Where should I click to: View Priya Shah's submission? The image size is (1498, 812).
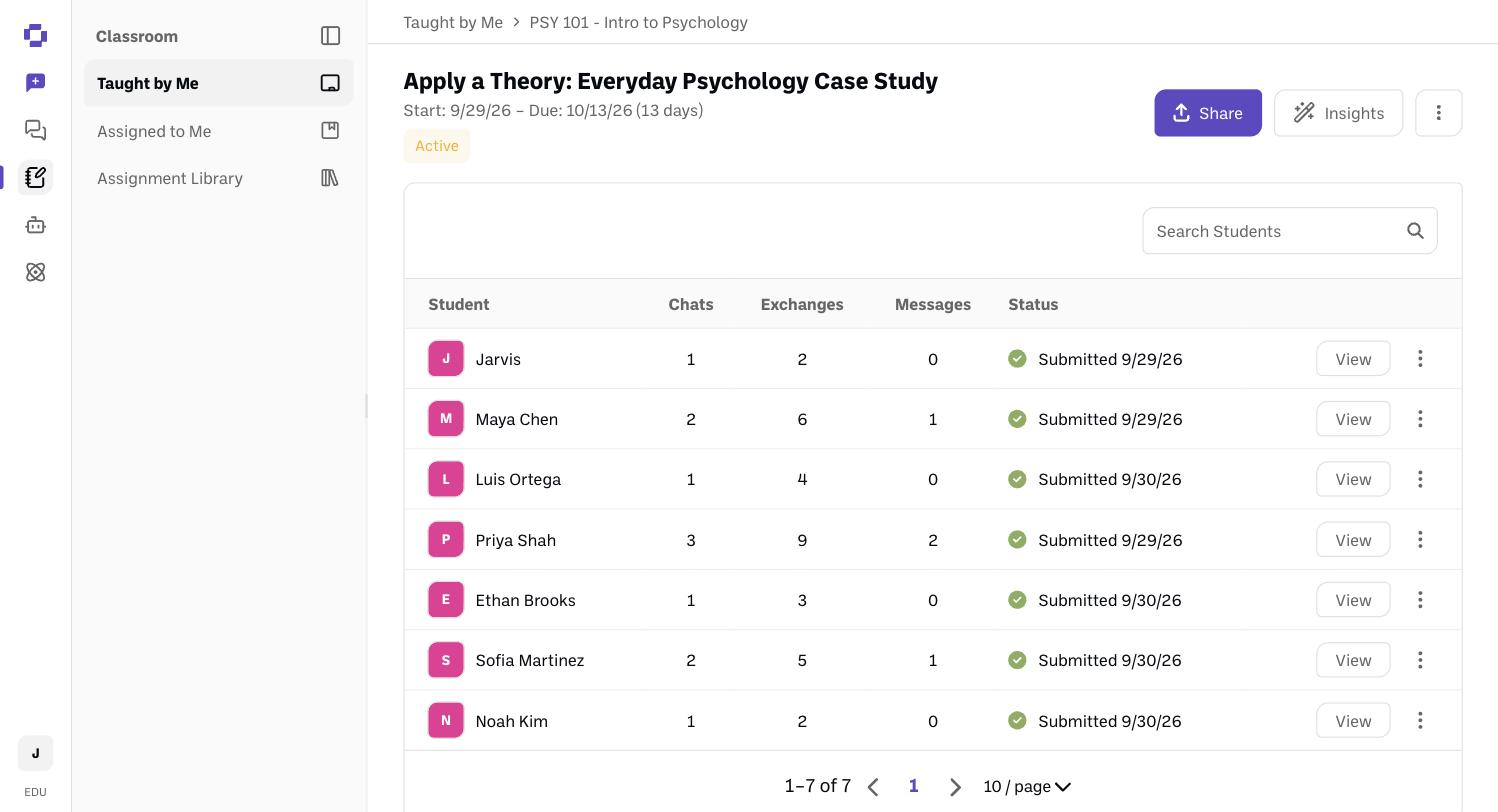click(1353, 540)
